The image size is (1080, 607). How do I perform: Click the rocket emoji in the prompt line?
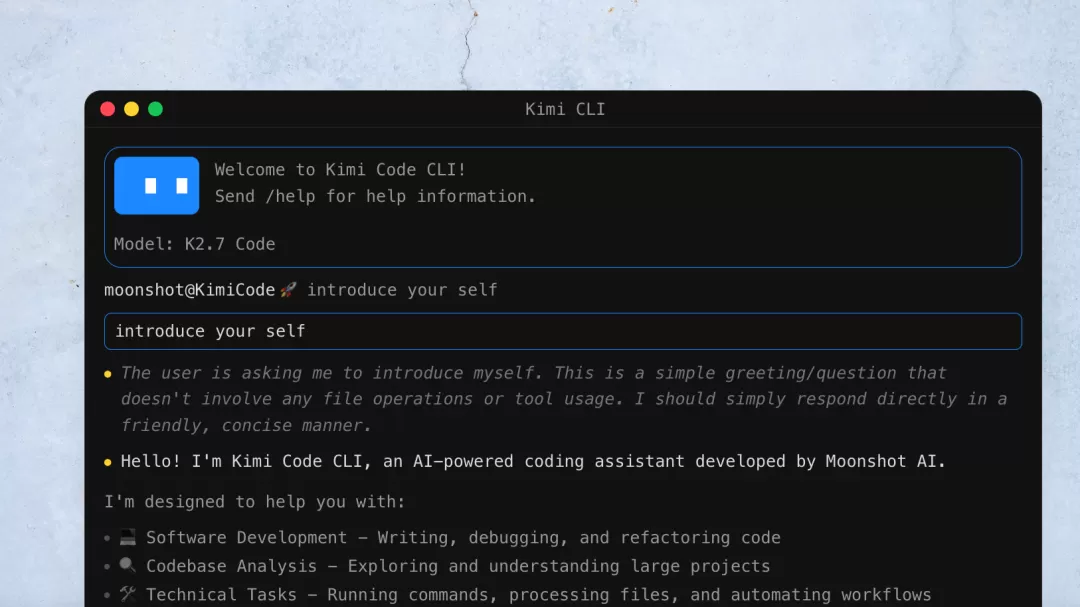(x=289, y=289)
